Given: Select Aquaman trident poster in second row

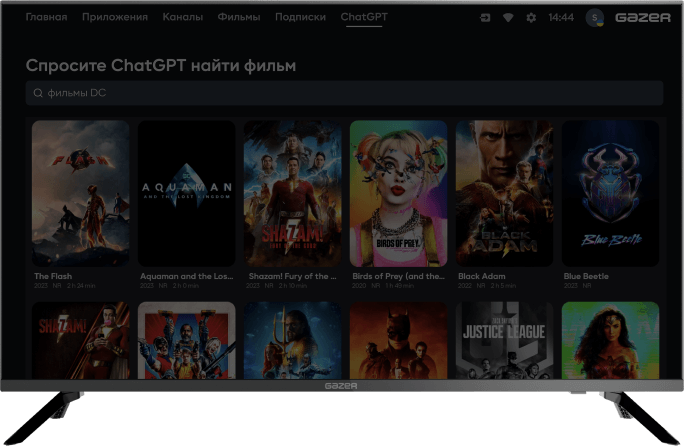Looking at the screenshot, I should 292,340.
